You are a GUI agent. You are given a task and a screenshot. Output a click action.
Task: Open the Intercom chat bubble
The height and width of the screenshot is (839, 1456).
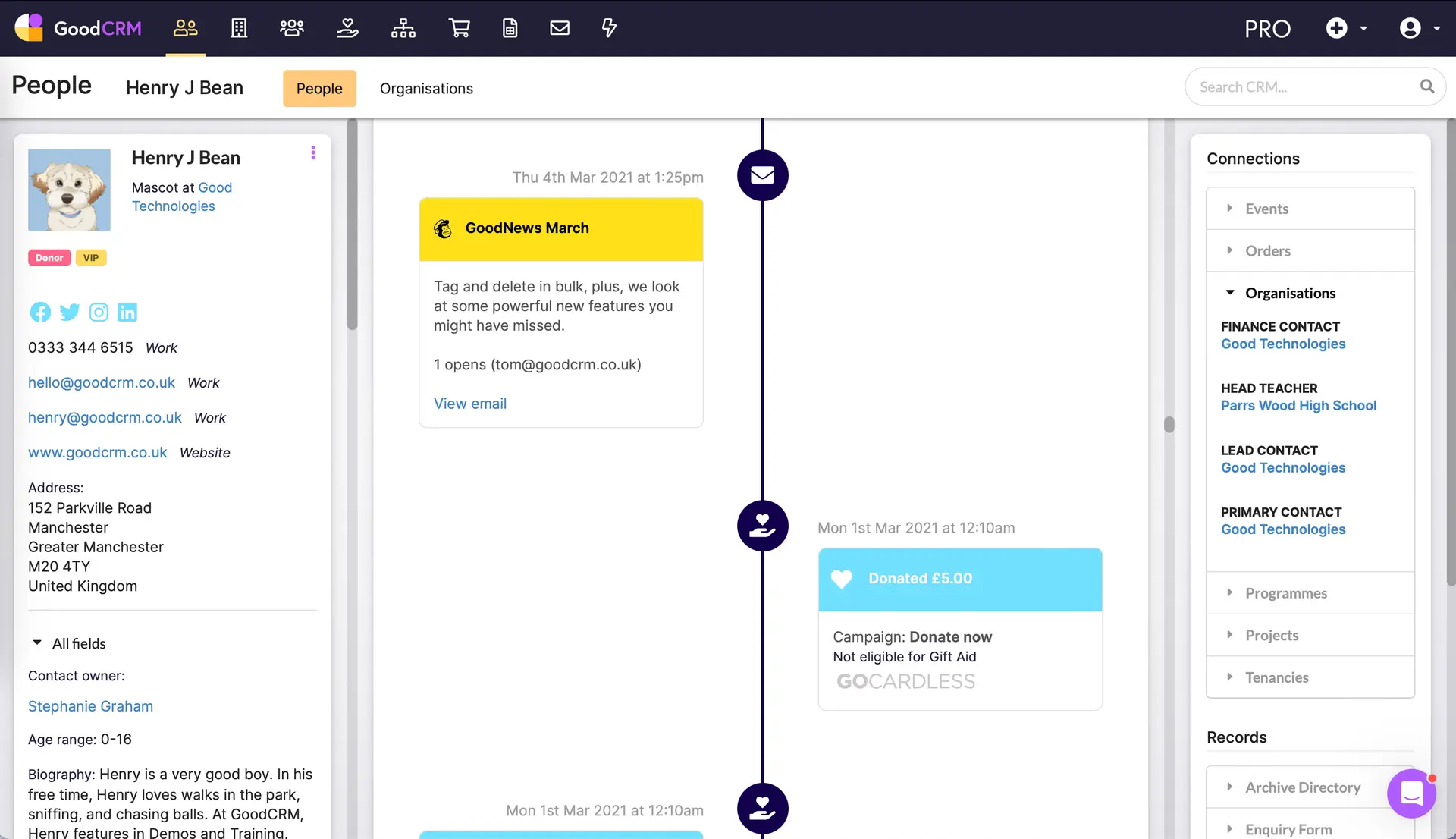[1411, 793]
